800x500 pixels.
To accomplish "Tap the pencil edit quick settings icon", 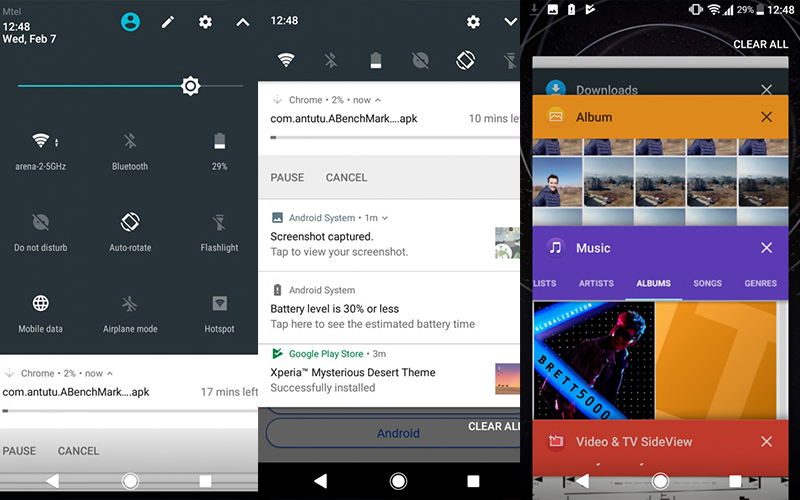I will click(x=168, y=22).
